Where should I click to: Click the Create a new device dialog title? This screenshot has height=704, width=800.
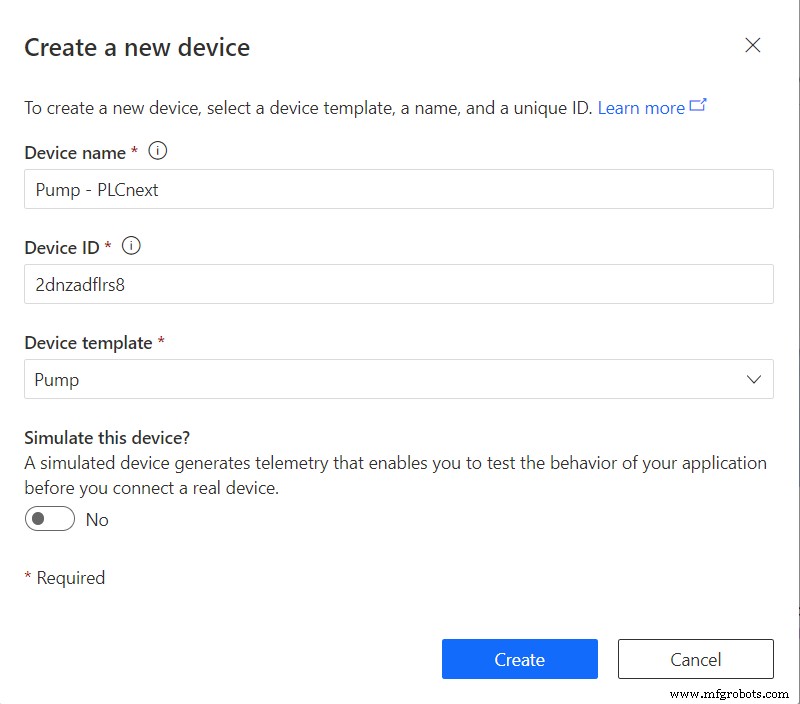(x=137, y=47)
